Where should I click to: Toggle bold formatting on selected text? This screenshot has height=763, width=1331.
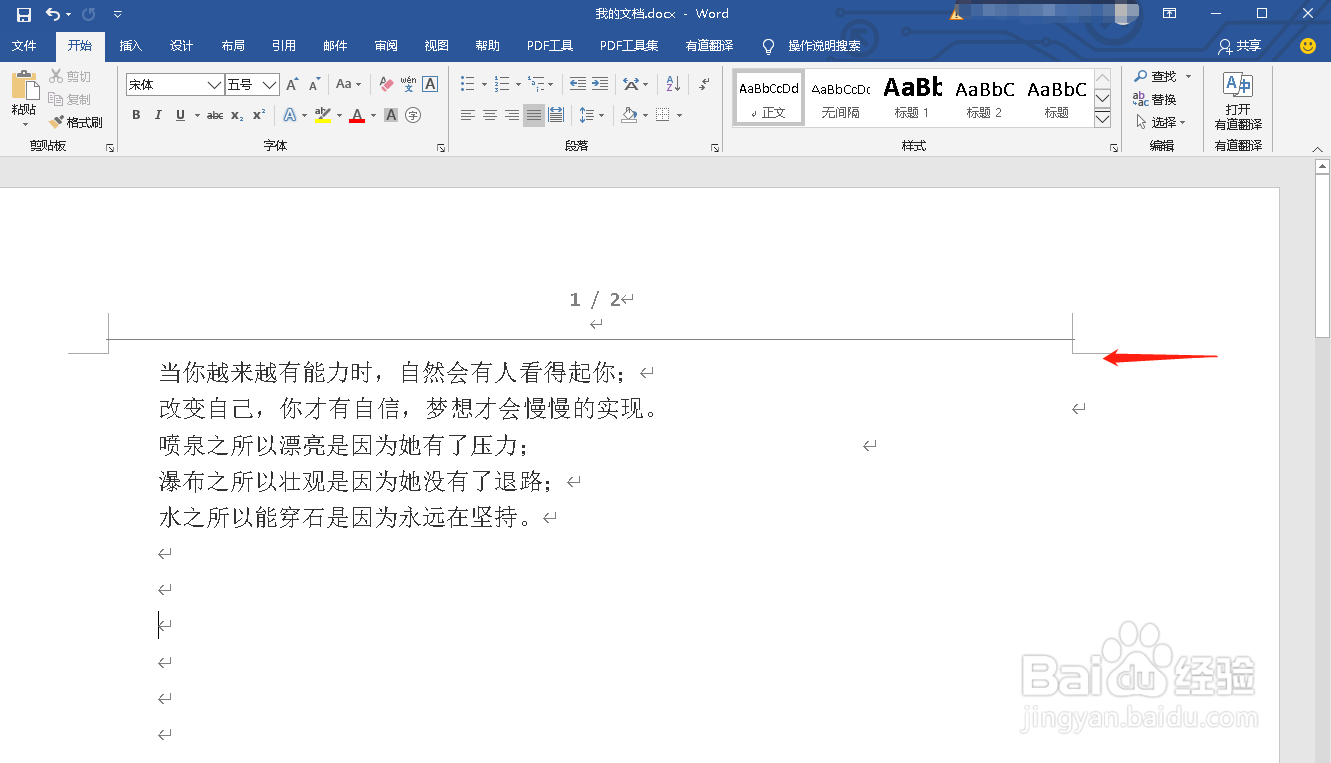(135, 115)
